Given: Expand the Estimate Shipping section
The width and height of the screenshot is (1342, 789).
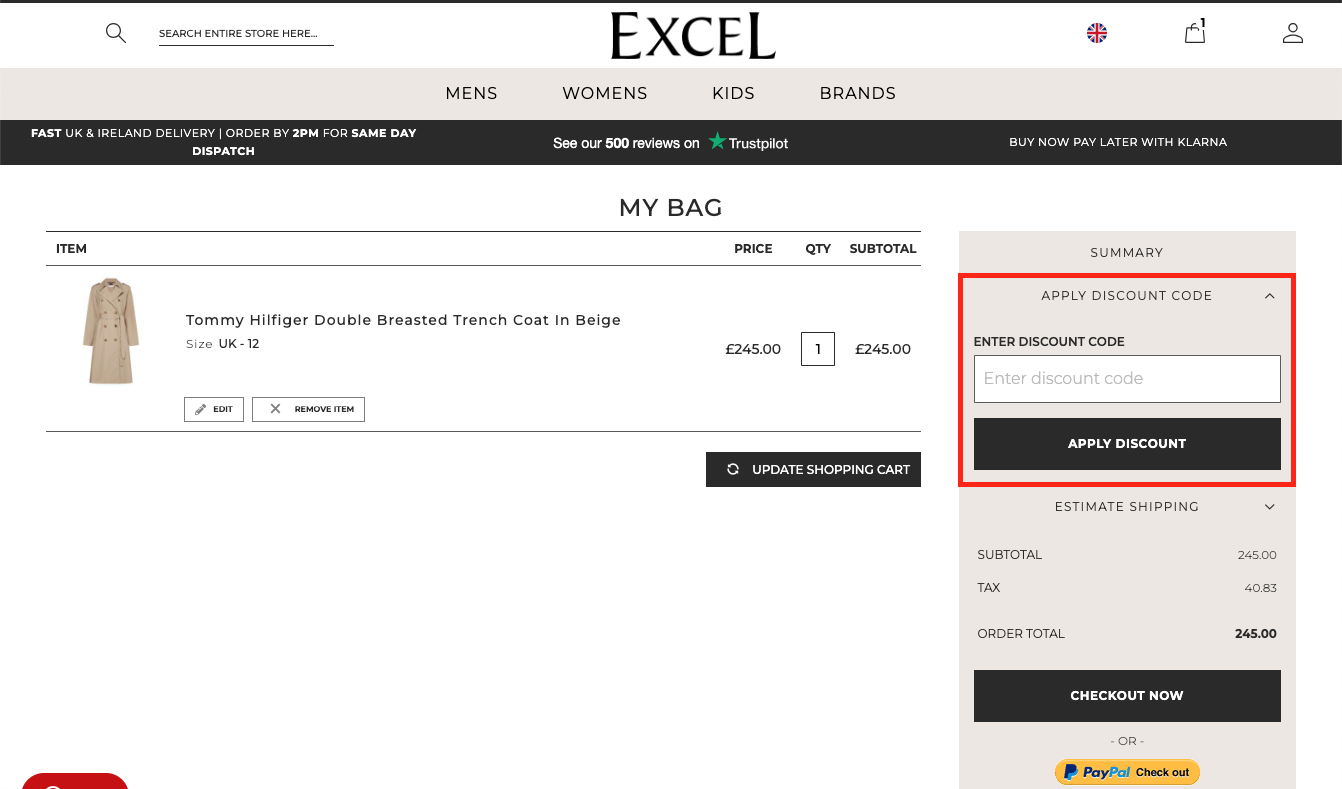Looking at the screenshot, I should point(1269,507).
